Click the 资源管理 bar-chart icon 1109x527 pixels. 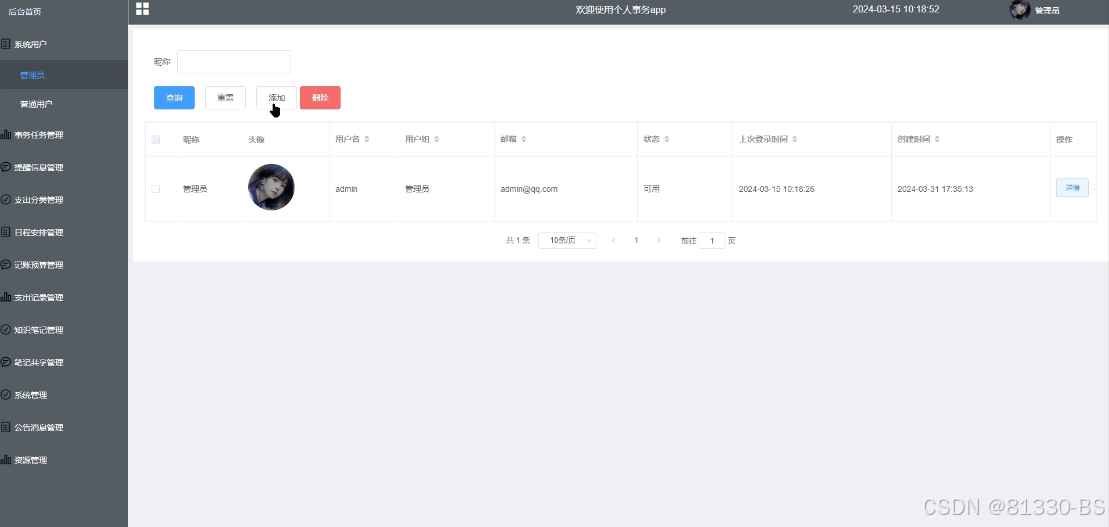tap(6, 460)
